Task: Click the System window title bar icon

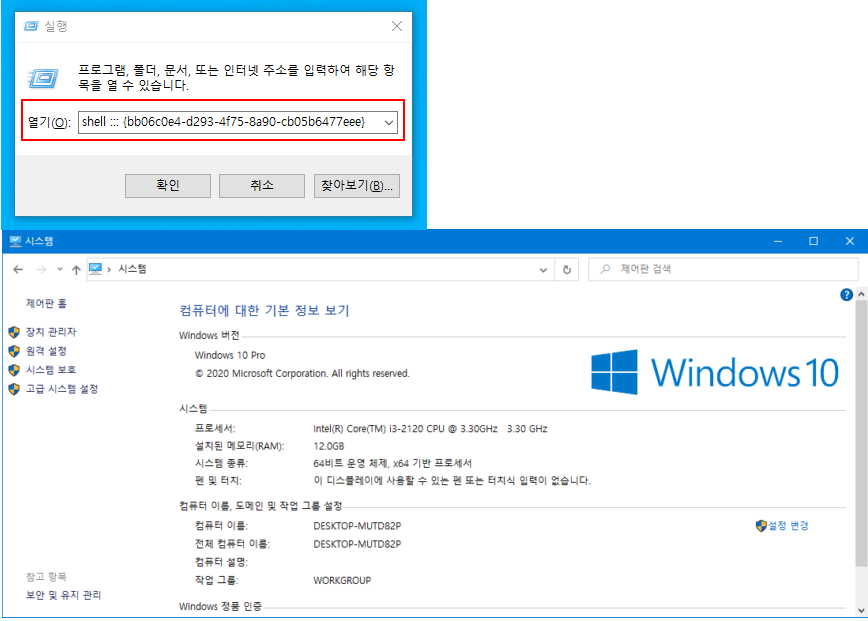Action: click(x=15, y=241)
